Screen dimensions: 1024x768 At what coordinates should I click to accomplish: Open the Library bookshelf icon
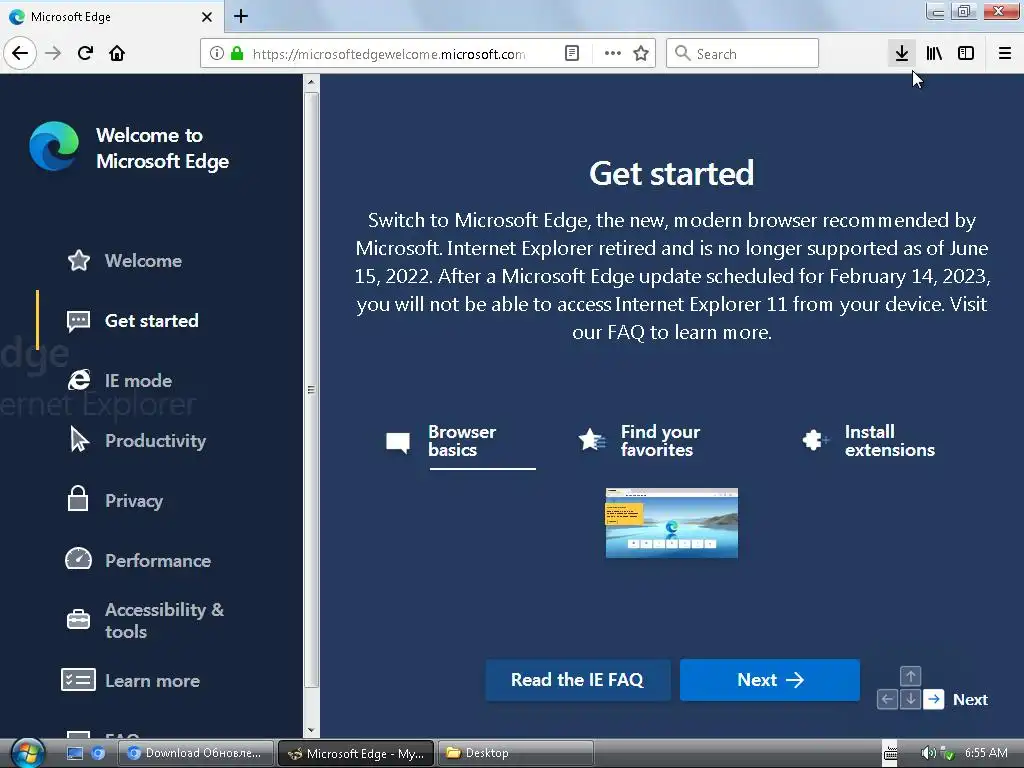click(934, 53)
